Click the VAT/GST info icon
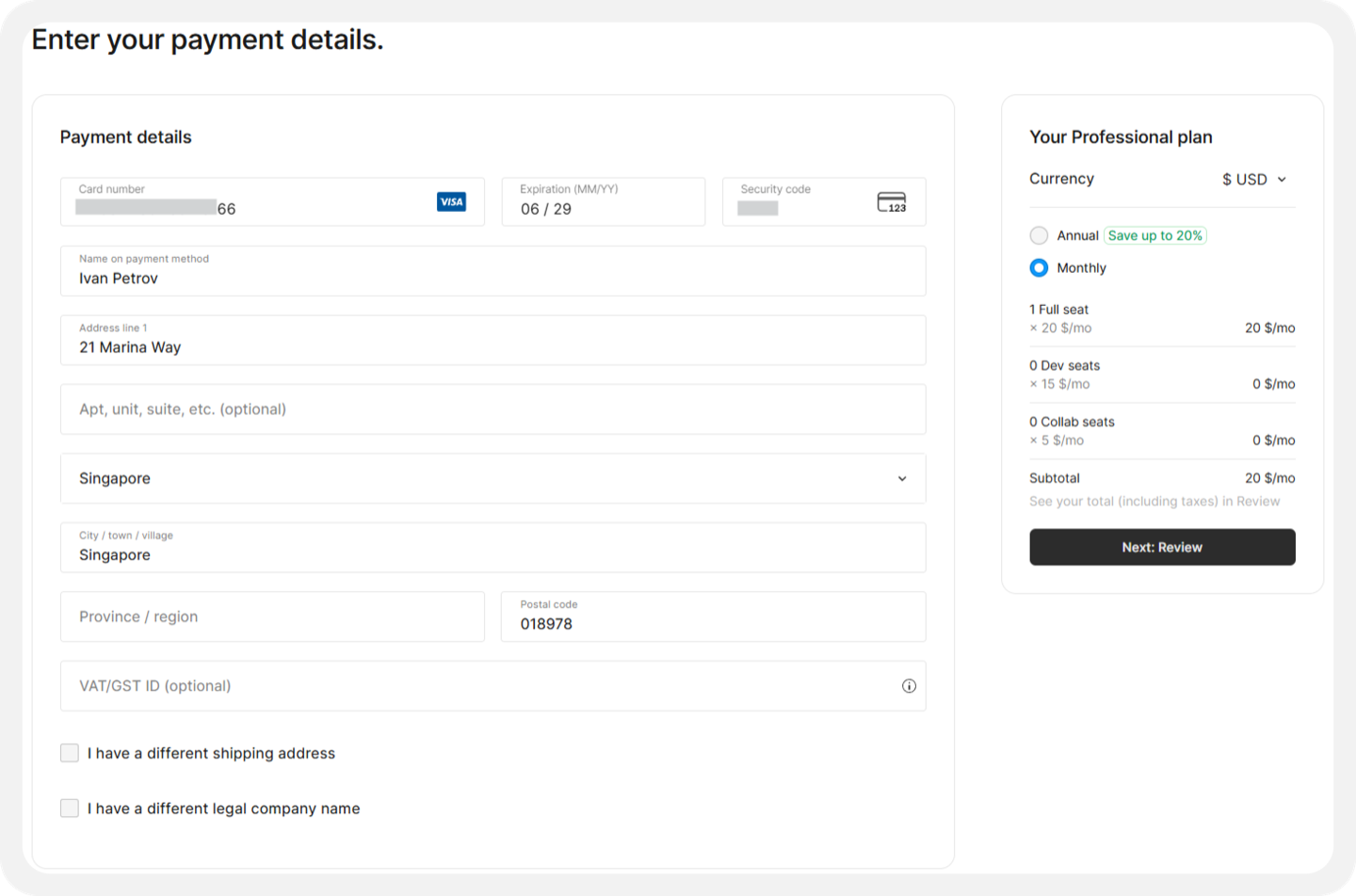1356x896 pixels. click(909, 686)
